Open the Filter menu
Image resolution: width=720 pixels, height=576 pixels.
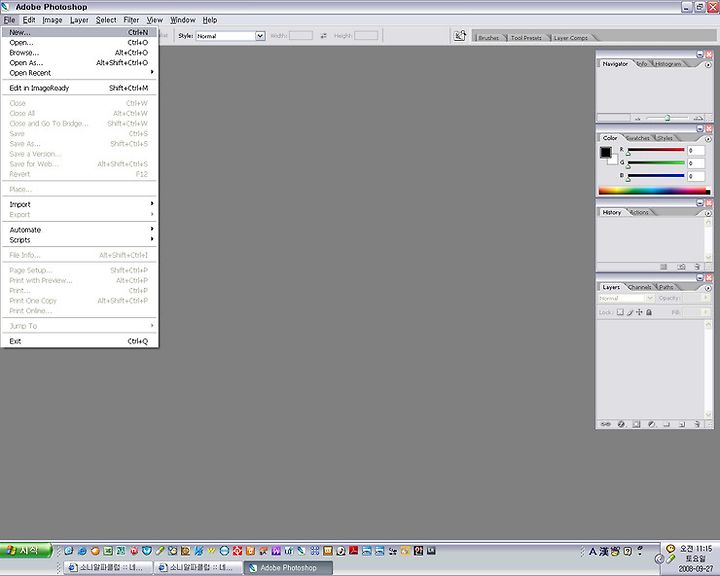(131, 20)
